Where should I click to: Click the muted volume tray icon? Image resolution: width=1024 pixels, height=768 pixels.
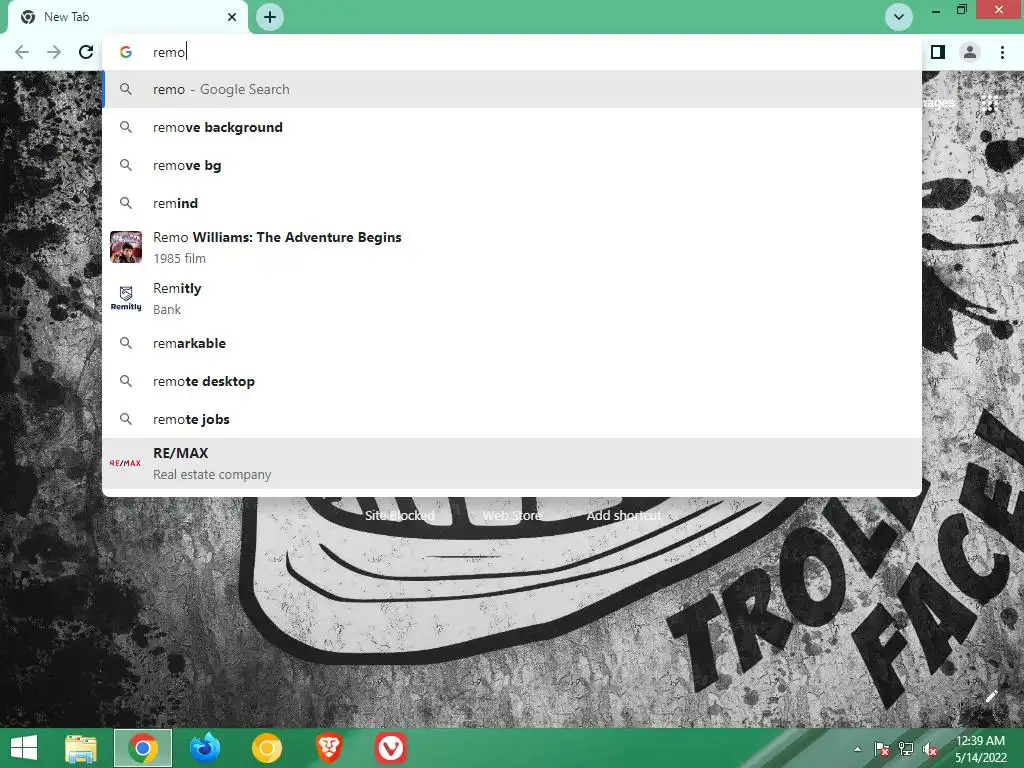tap(930, 749)
